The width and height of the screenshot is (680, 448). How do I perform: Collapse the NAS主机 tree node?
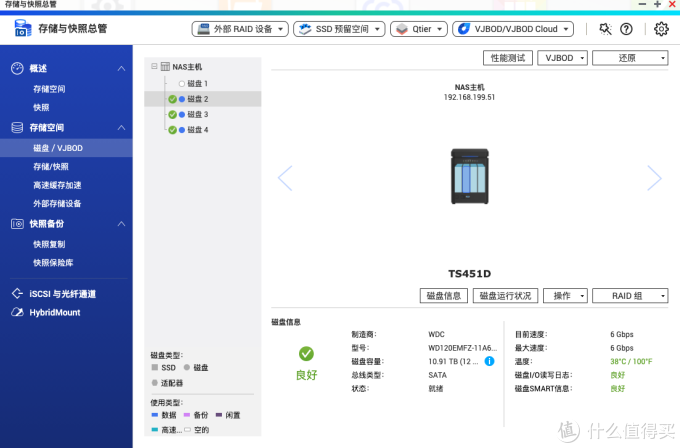click(x=154, y=66)
